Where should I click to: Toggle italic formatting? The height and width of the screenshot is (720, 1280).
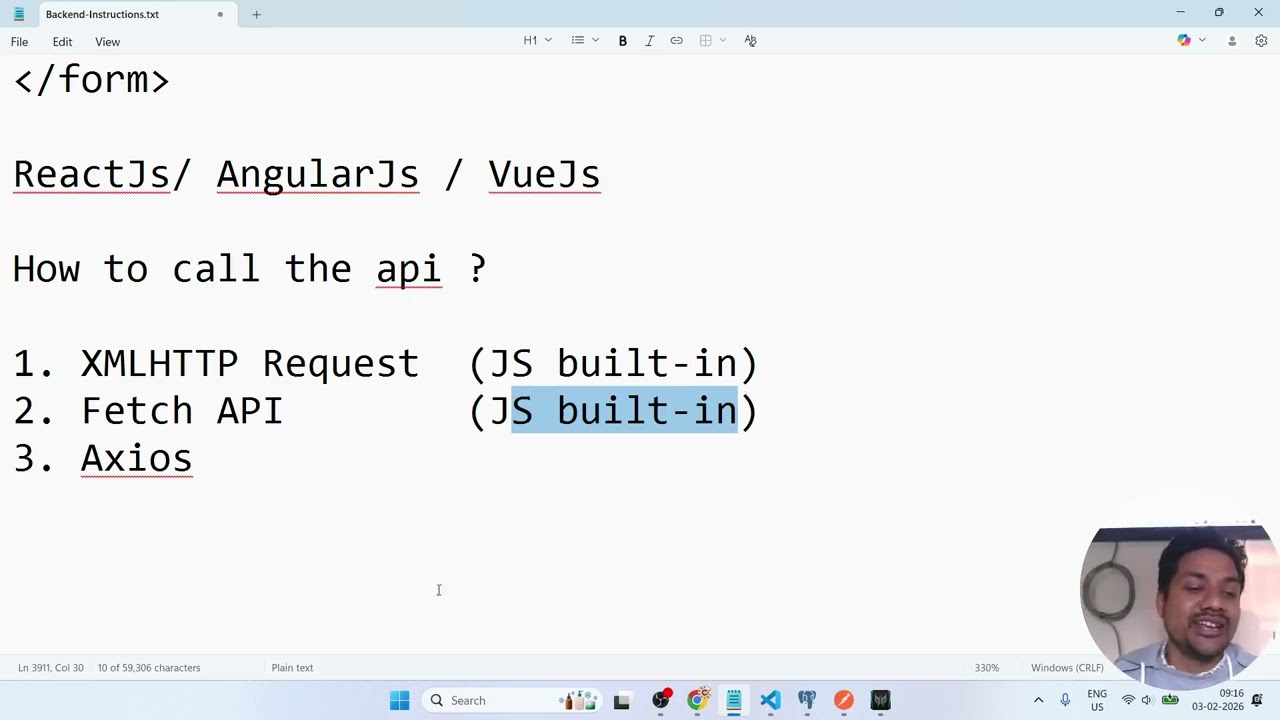click(x=649, y=41)
